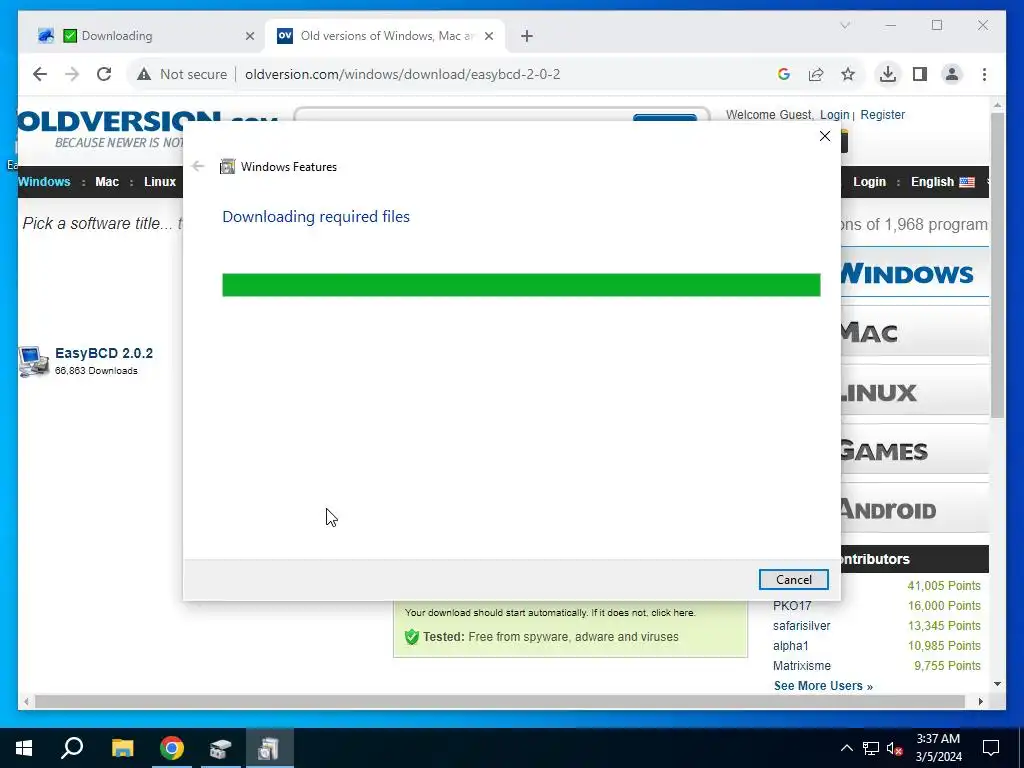The width and height of the screenshot is (1024, 768).
Task: Open the Register link
Action: click(882, 115)
